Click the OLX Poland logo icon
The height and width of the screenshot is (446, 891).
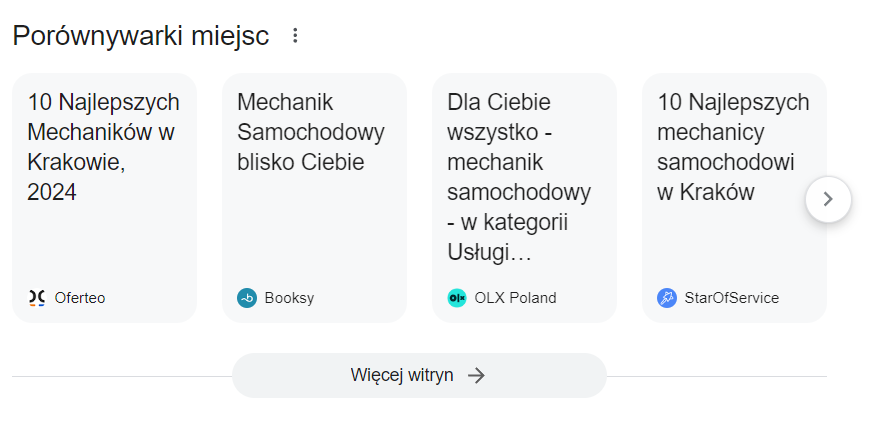[457, 298]
